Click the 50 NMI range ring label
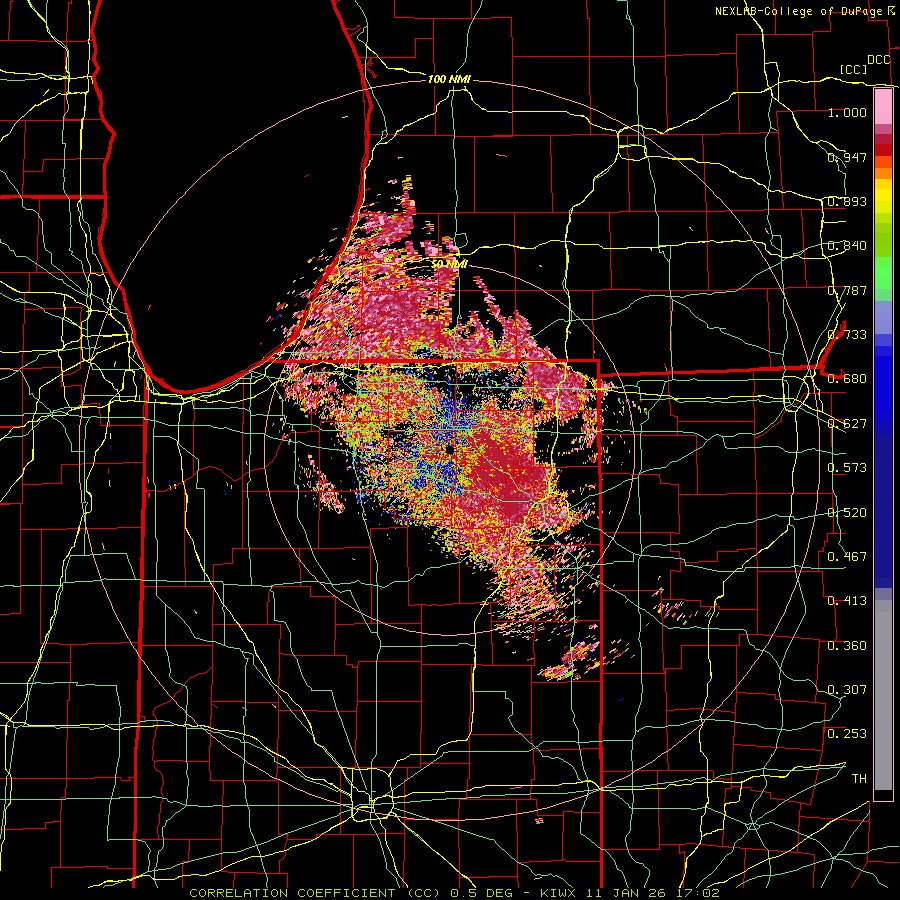Screen dimensions: 900x900 point(449,264)
